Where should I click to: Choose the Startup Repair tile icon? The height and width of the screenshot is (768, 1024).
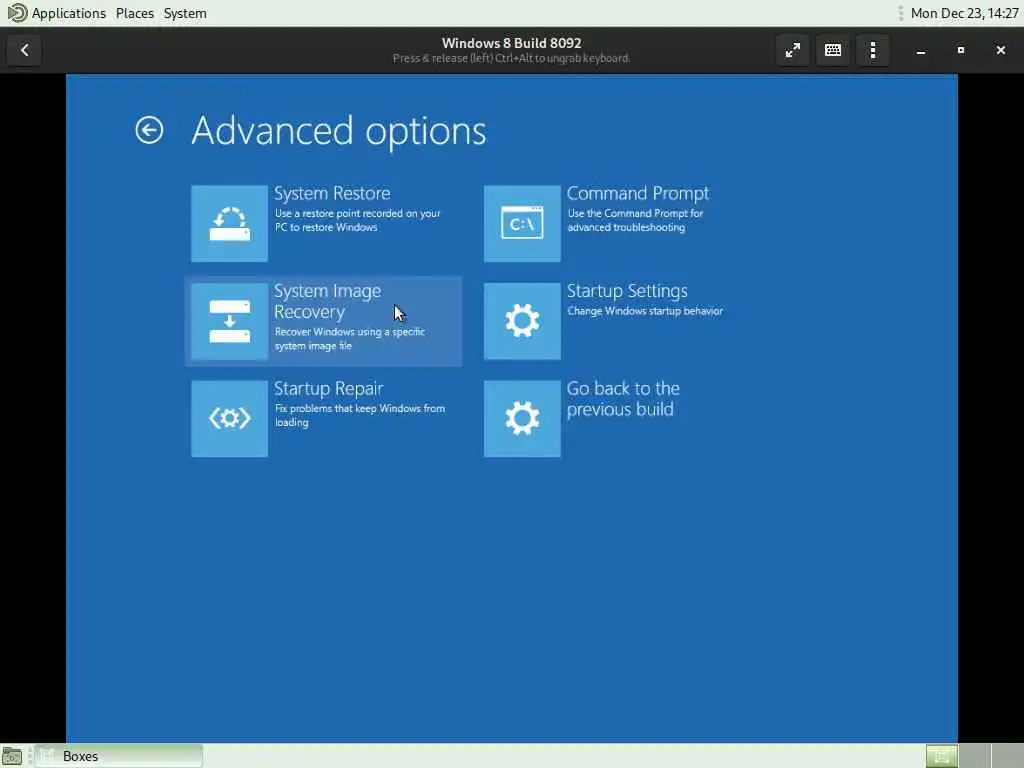pos(229,419)
